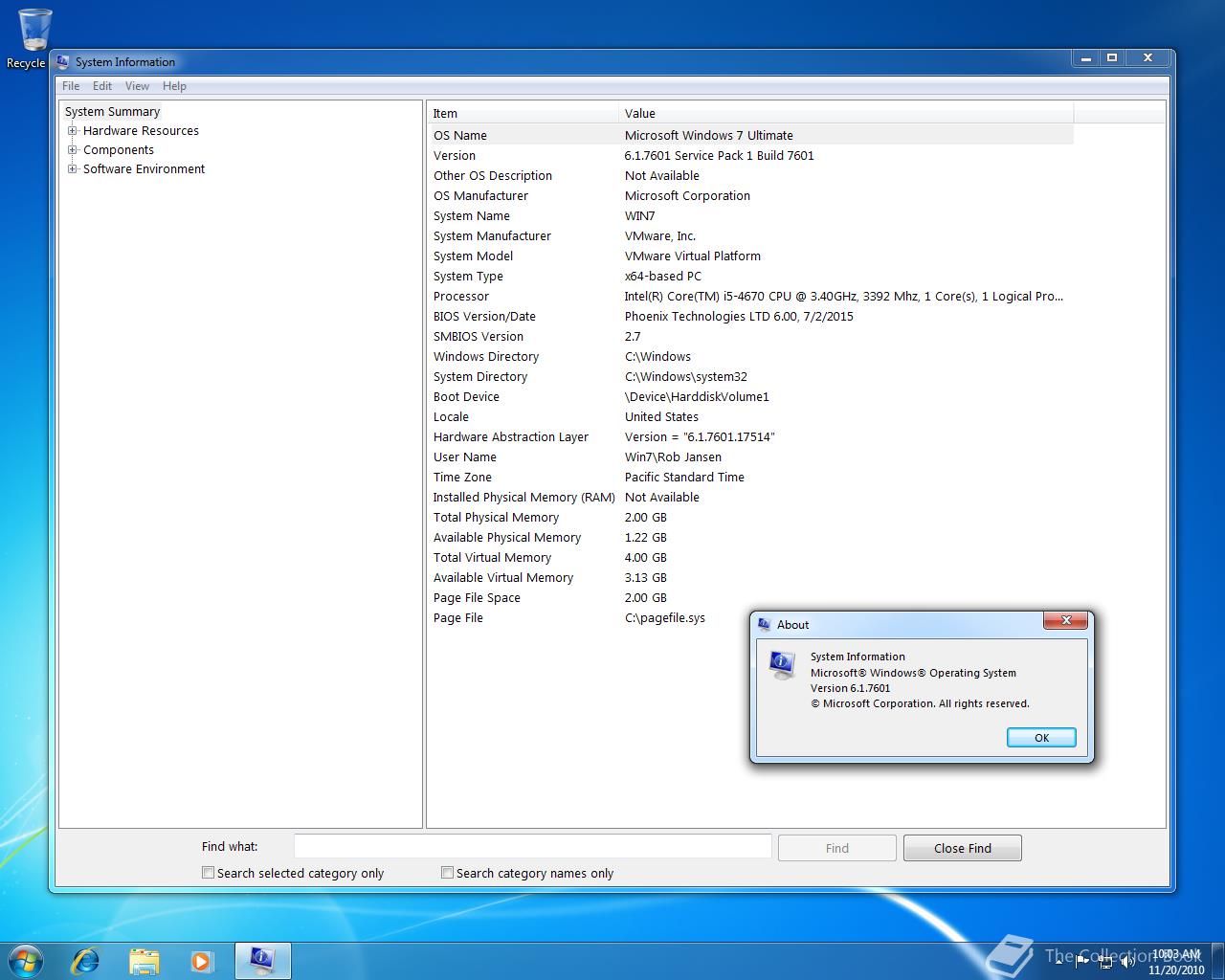Select Hardware Resources tree label

click(141, 131)
